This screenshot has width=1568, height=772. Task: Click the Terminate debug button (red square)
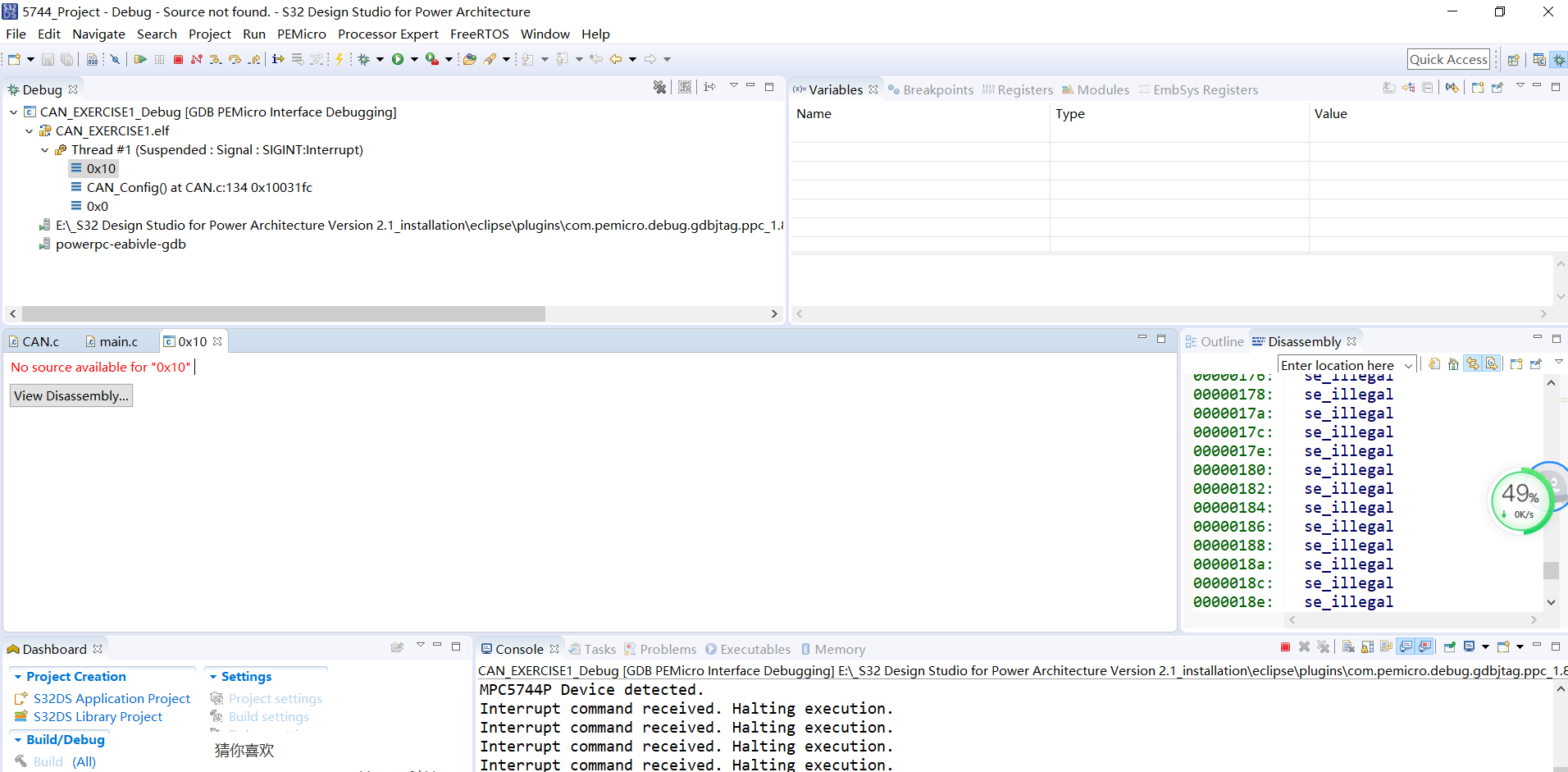[x=178, y=58]
